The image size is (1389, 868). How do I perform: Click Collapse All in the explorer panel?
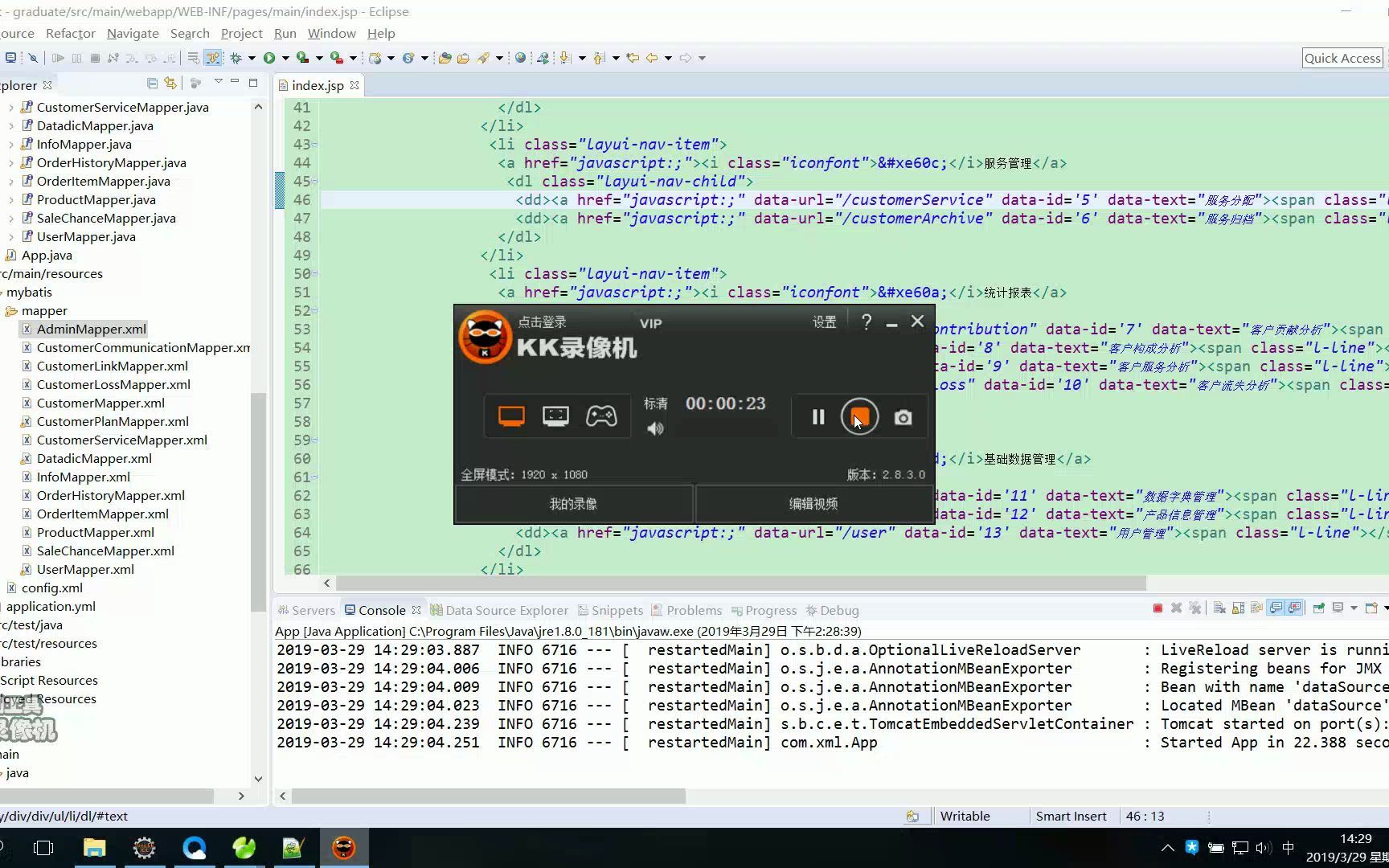(152, 83)
